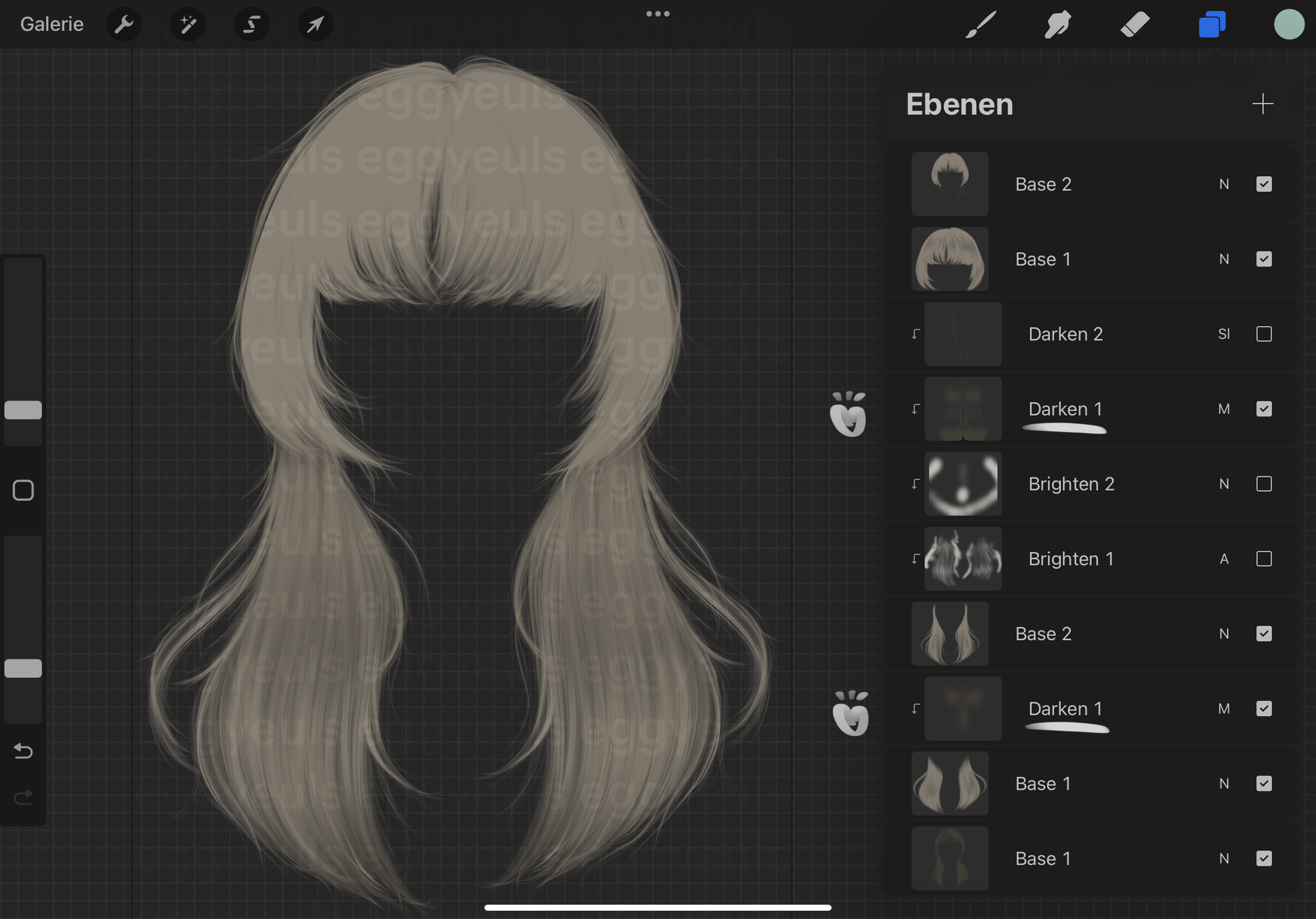Return to Galerie

coord(52,25)
